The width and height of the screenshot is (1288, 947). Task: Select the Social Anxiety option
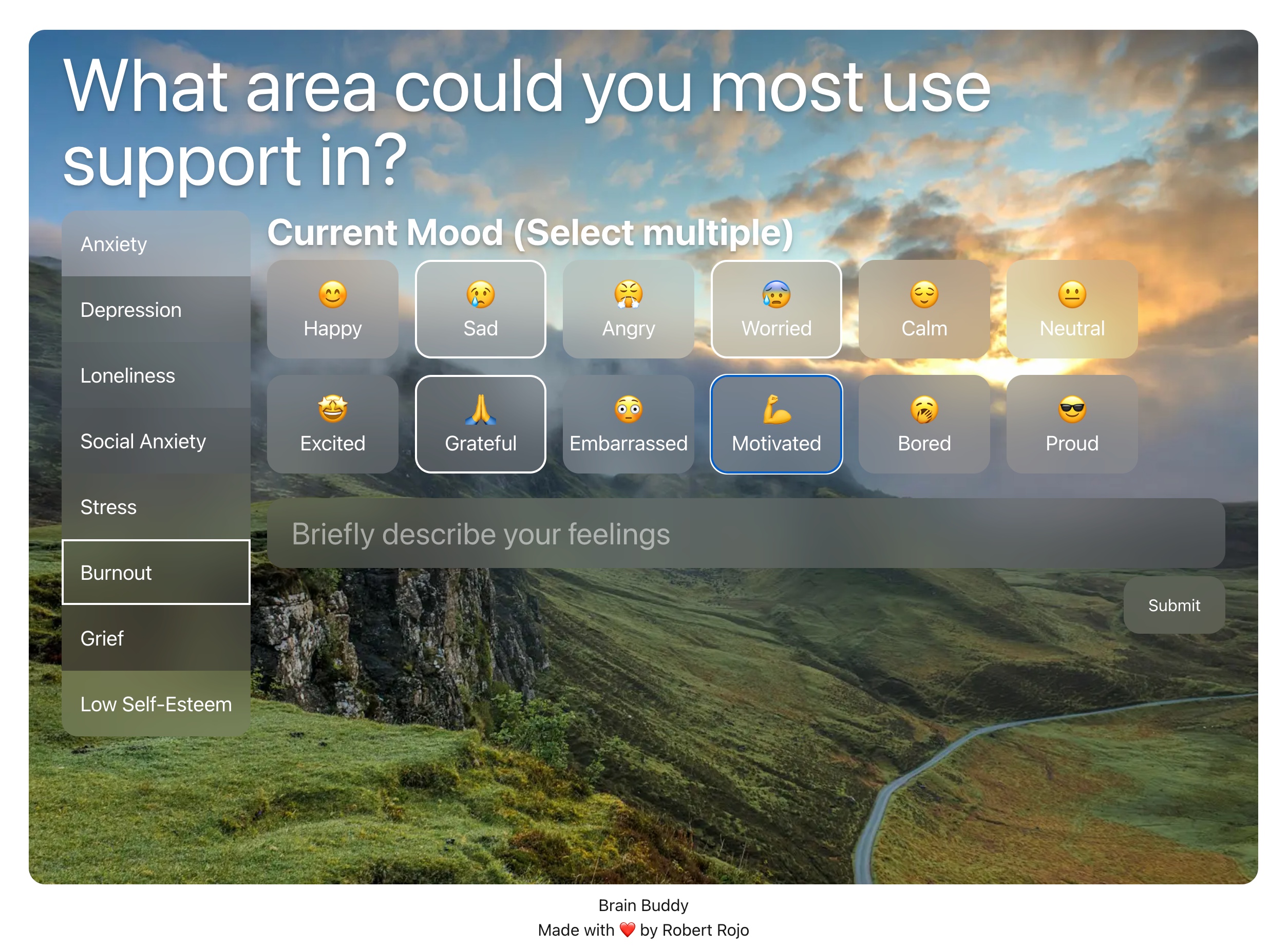tap(156, 441)
